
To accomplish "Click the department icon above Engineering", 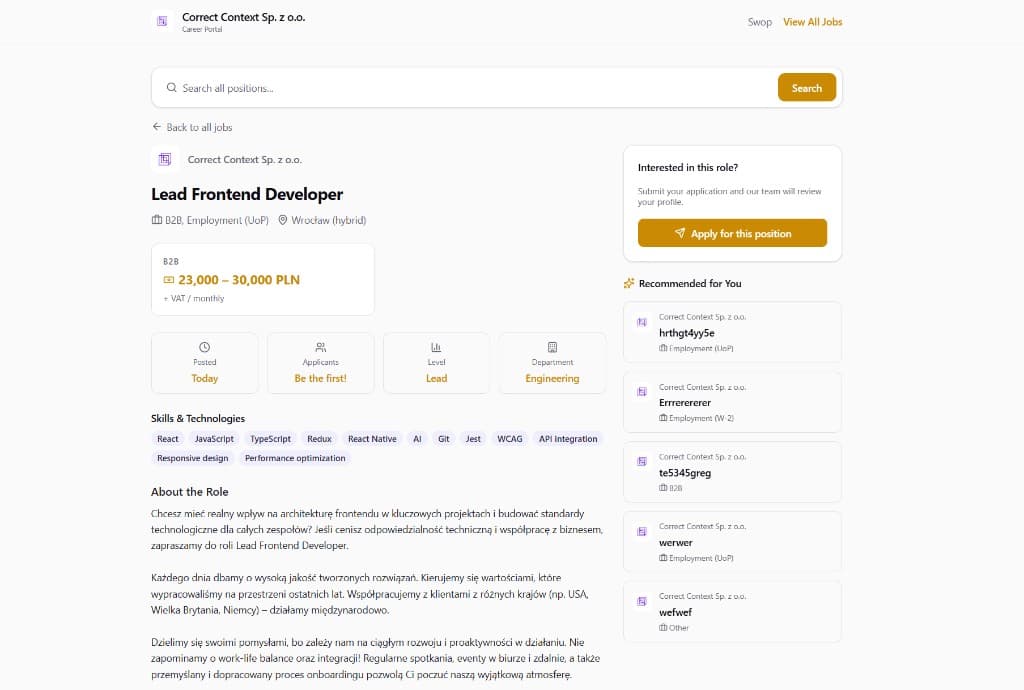I will 552,347.
